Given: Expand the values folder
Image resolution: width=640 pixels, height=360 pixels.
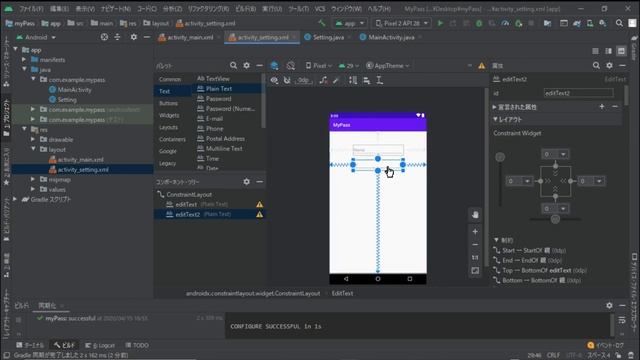Looking at the screenshot, I should [x=33, y=189].
